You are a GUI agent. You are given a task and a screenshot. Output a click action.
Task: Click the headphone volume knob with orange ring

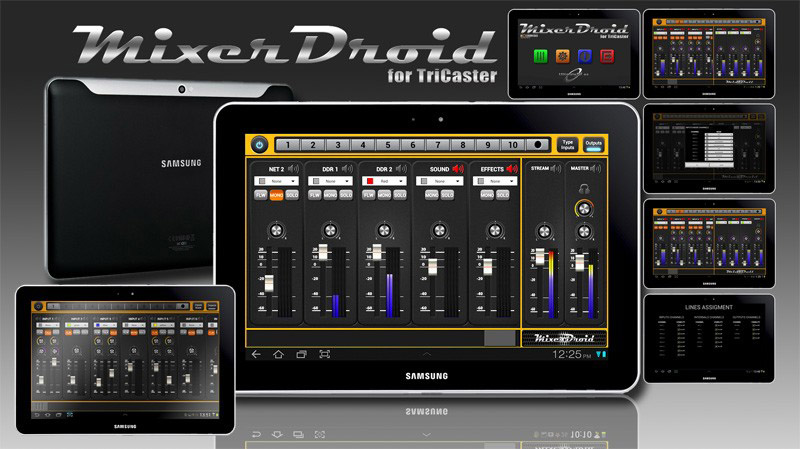(x=584, y=209)
